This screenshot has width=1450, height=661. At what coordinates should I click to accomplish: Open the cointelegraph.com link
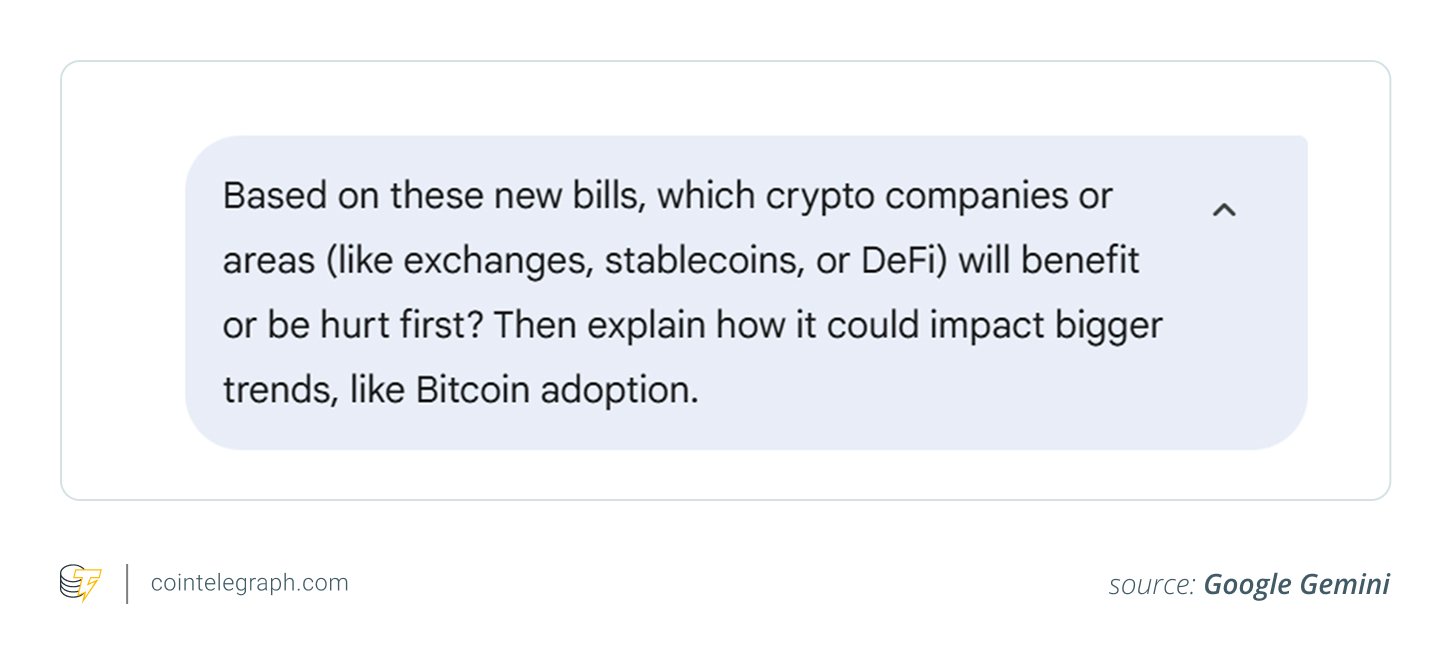point(249,583)
